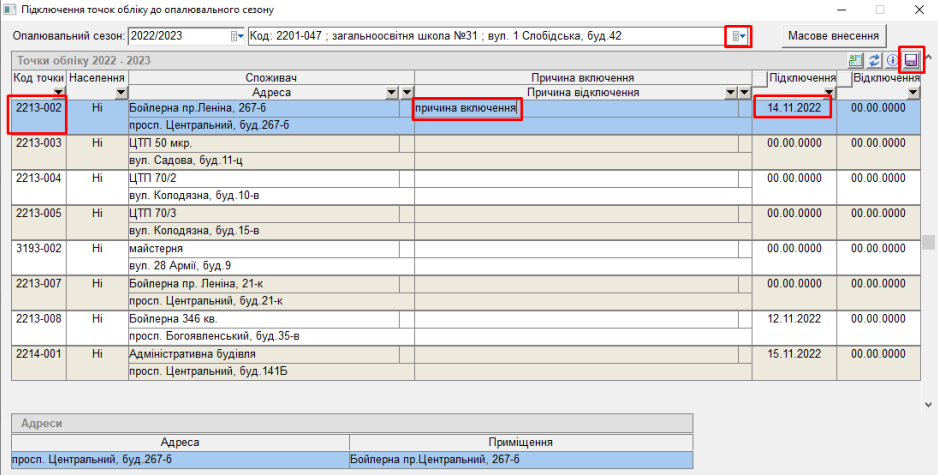Viewport: 938px width, 475px height.
Task: Toggle the checkbox beside Відключення header
Action: 846,78
